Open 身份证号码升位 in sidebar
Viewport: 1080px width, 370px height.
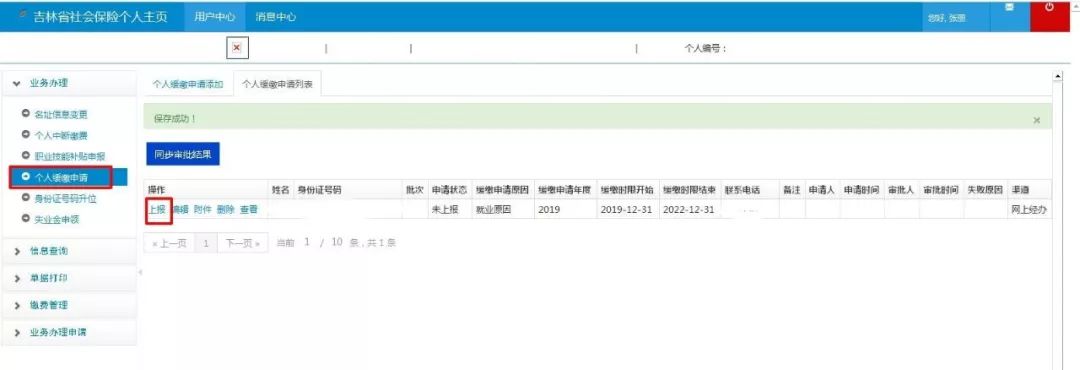click(65, 199)
